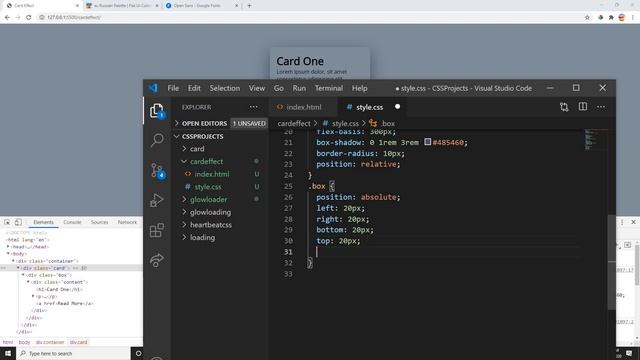Screen dimensions: 640x360
Task: Bookmark page with the star icon
Action: (587, 18)
